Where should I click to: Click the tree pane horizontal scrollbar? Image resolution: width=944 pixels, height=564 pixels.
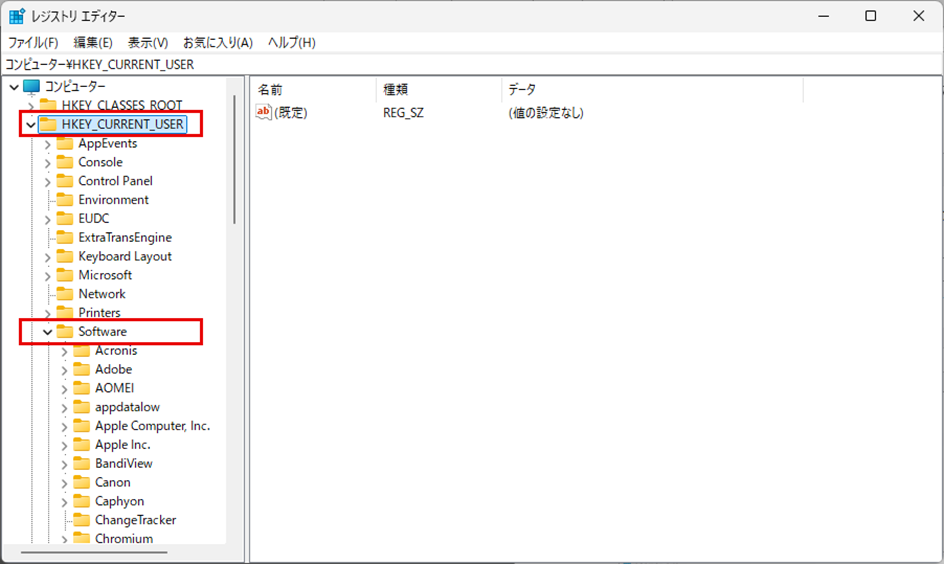coord(94,551)
